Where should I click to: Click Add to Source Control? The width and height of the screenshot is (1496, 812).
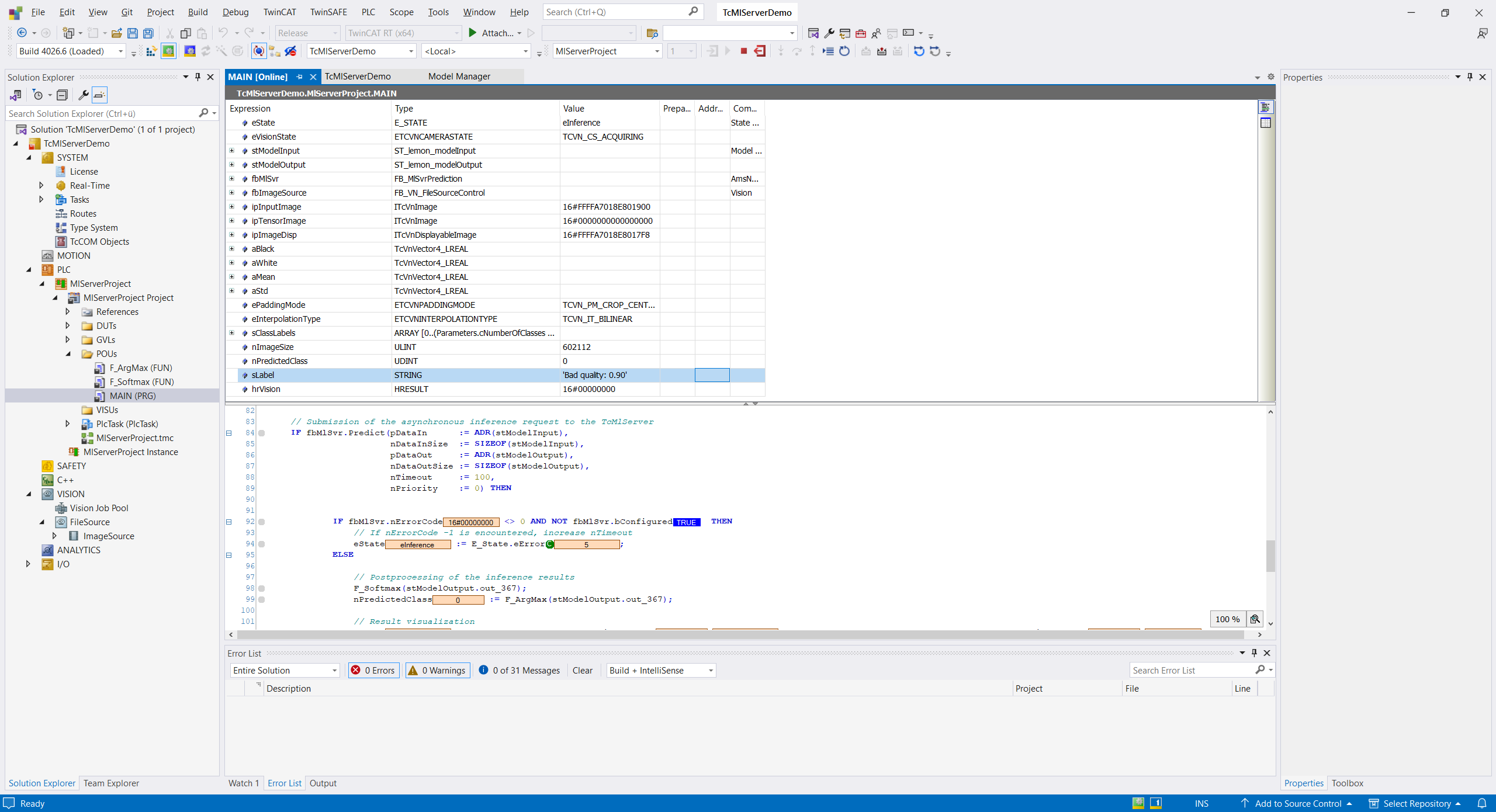click(x=1297, y=803)
